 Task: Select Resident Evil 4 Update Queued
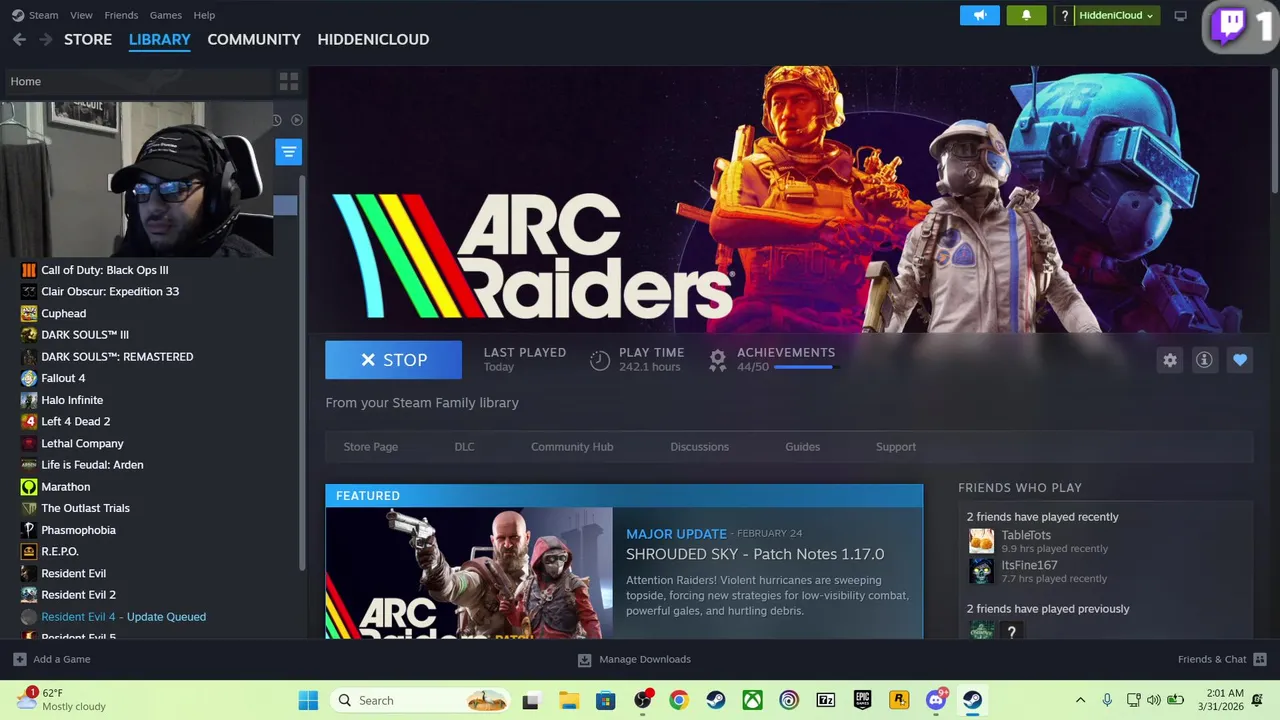click(123, 617)
